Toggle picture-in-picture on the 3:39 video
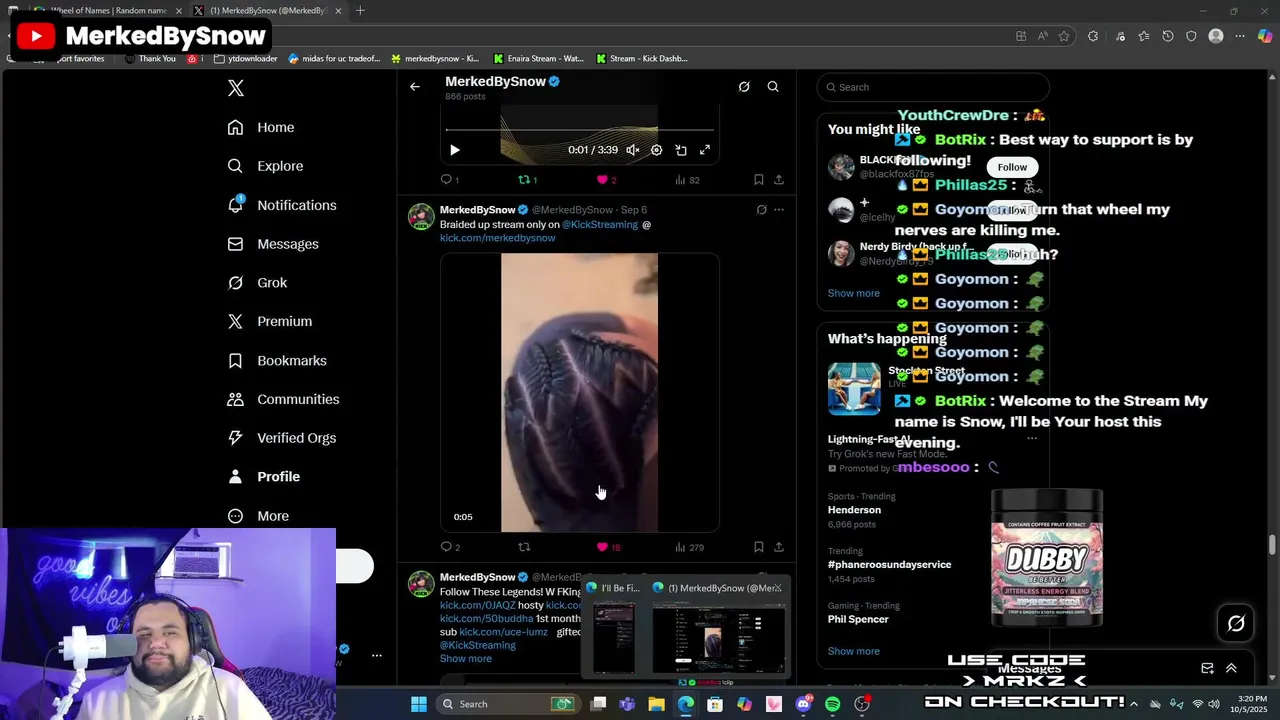1280x720 pixels. (681, 150)
